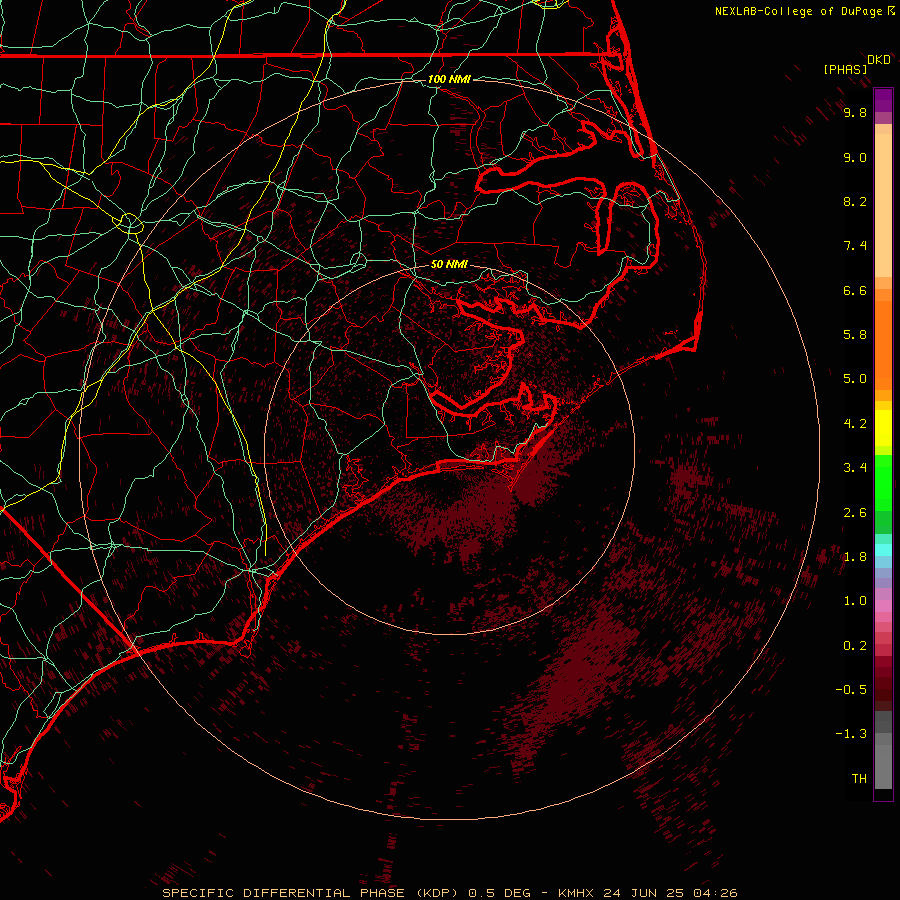Image resolution: width=900 pixels, height=900 pixels.
Task: Pick the bright green band on the color bar
Action: [x=883, y=482]
